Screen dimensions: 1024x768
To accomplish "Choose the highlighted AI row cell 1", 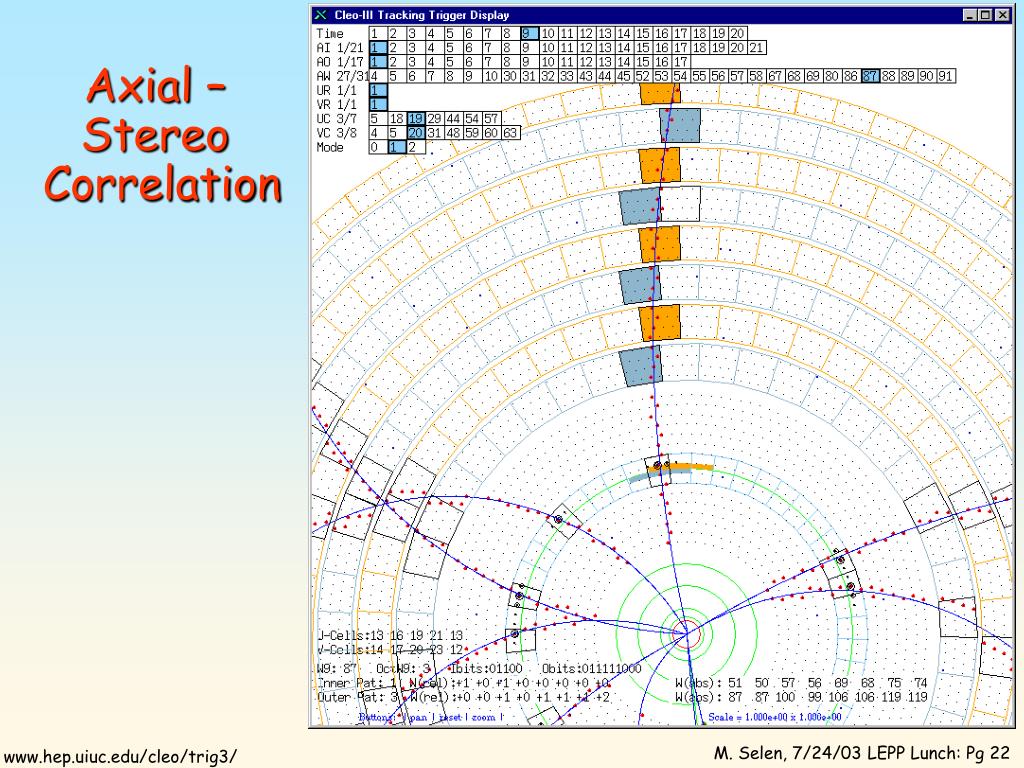I will [x=377, y=48].
